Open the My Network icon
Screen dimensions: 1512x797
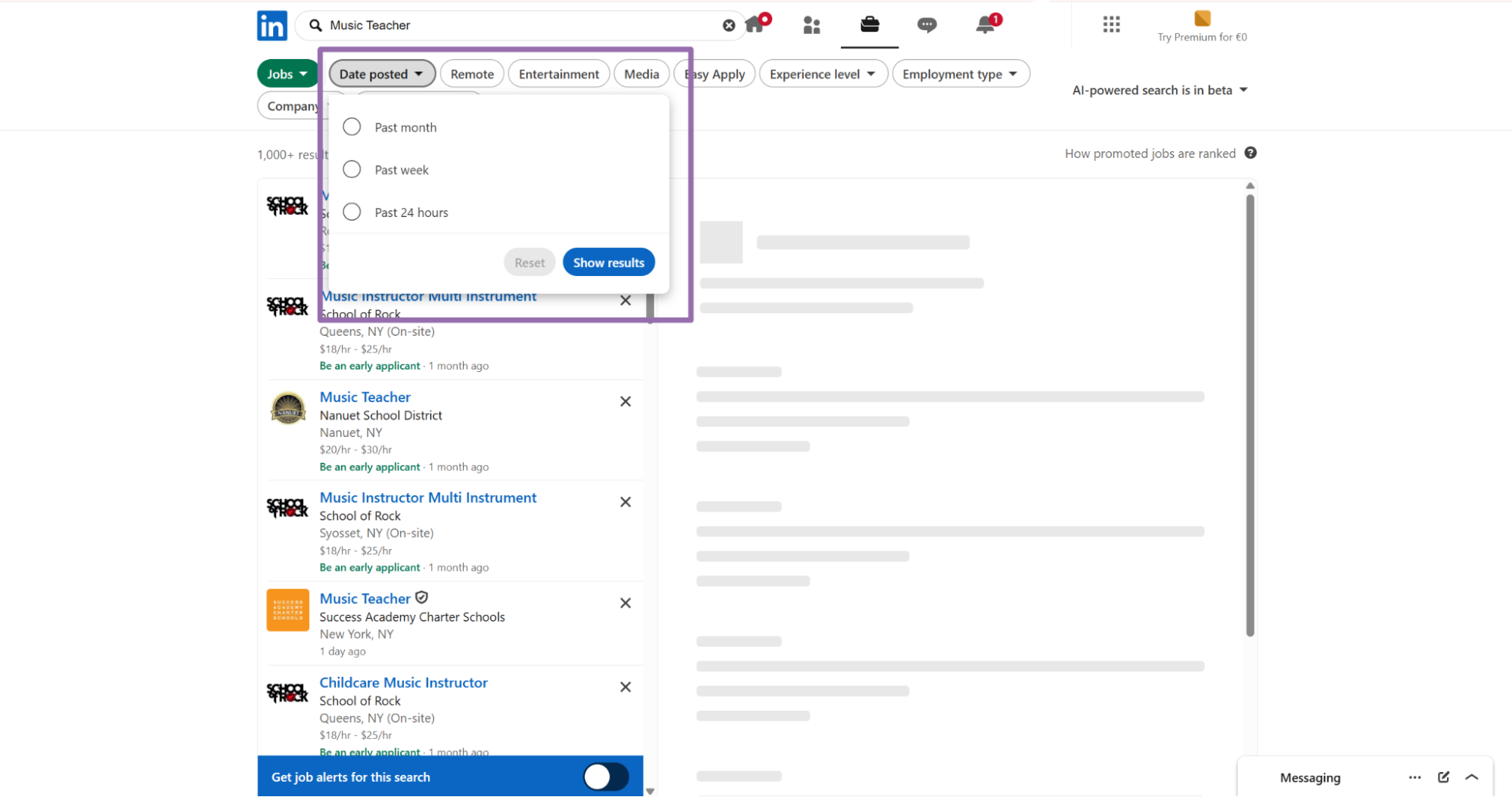tap(812, 25)
